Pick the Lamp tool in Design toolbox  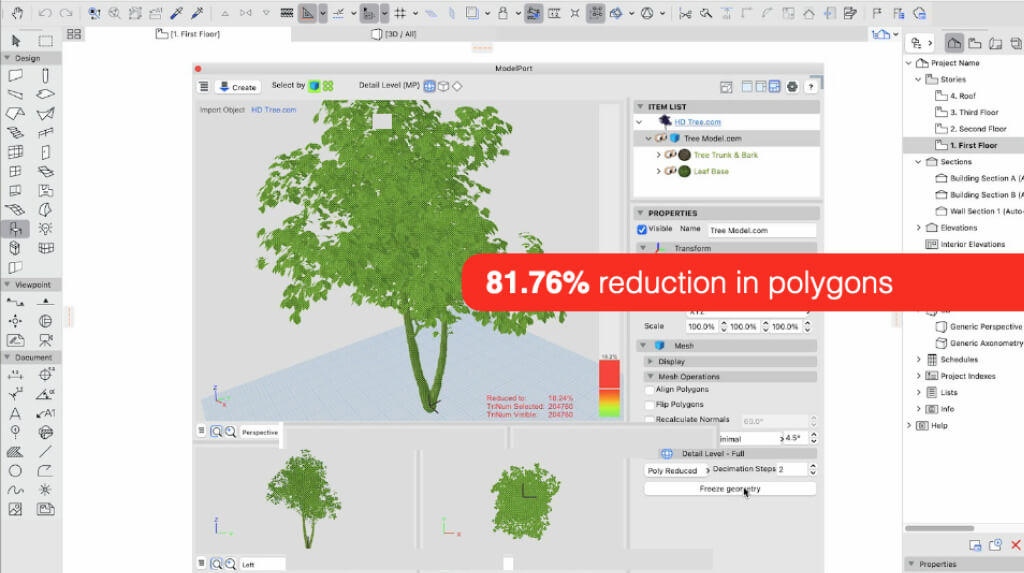coord(46,228)
